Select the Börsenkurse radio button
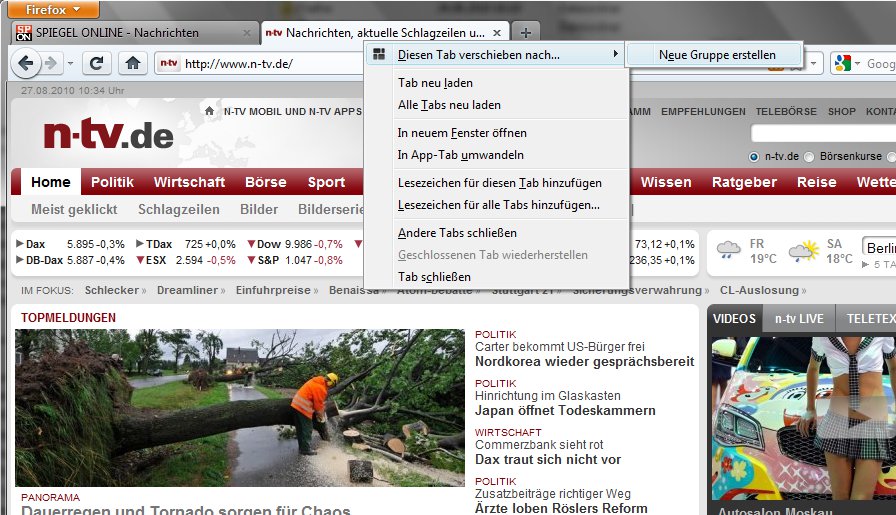The height and width of the screenshot is (515, 896). tap(811, 157)
